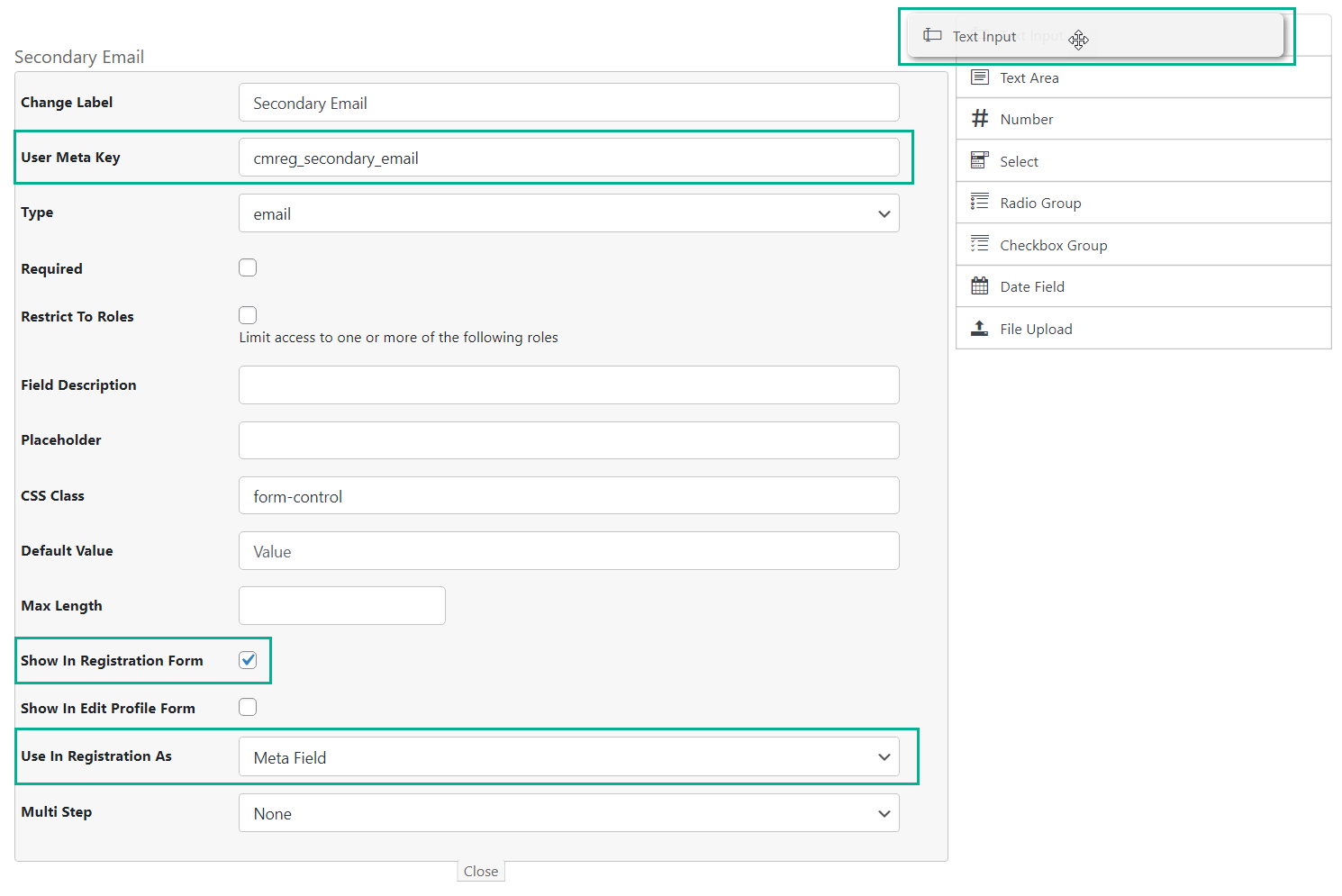Click the File Upload icon
The image size is (1342, 896).
click(x=980, y=328)
